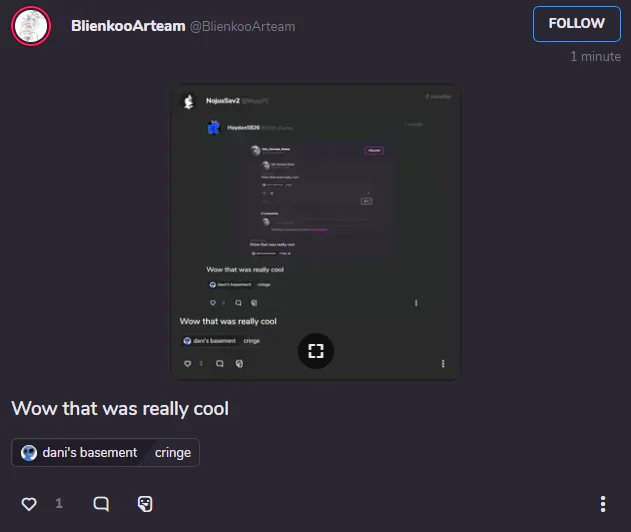Click the NojusSav2 avatar in the embedded screenshot

click(x=188, y=101)
